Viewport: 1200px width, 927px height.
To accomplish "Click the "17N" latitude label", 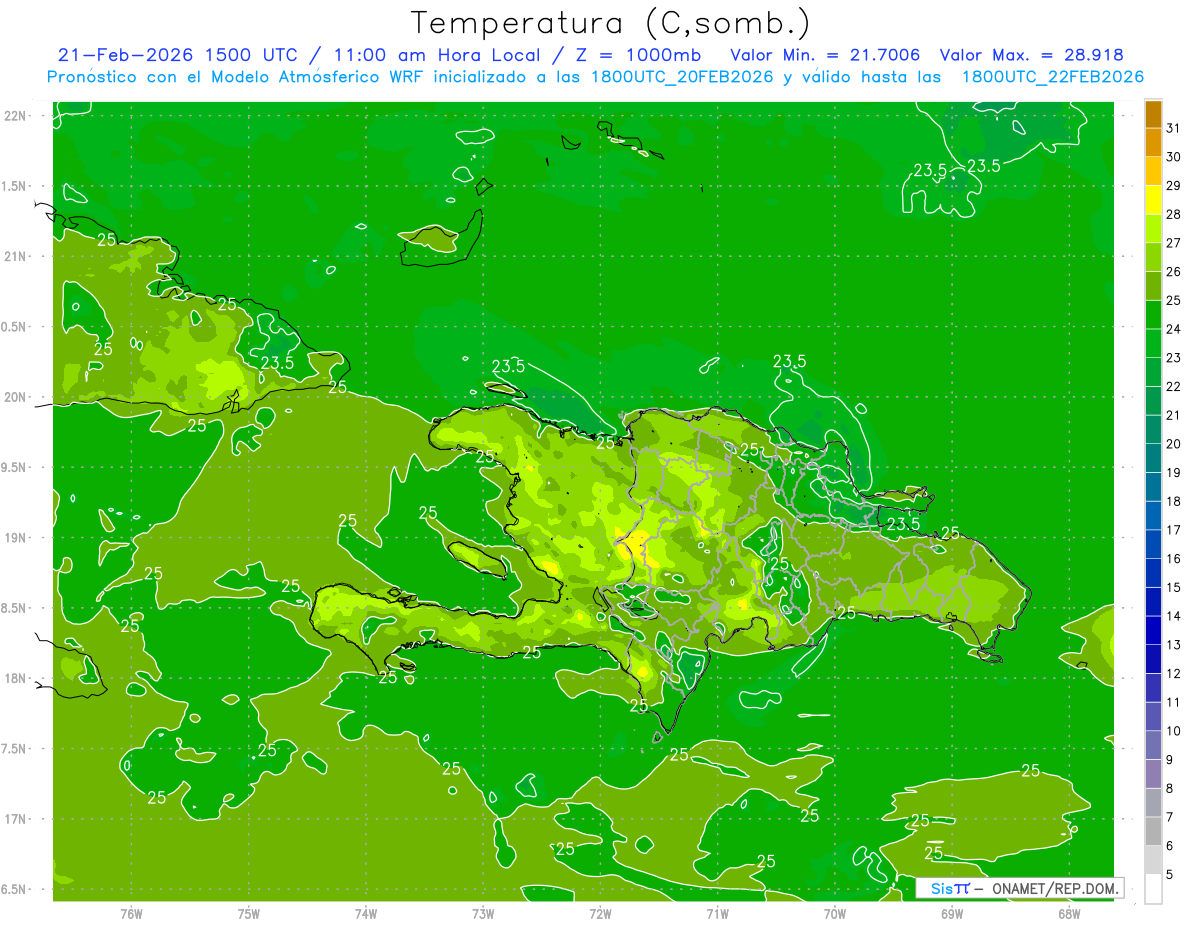I will click(17, 820).
